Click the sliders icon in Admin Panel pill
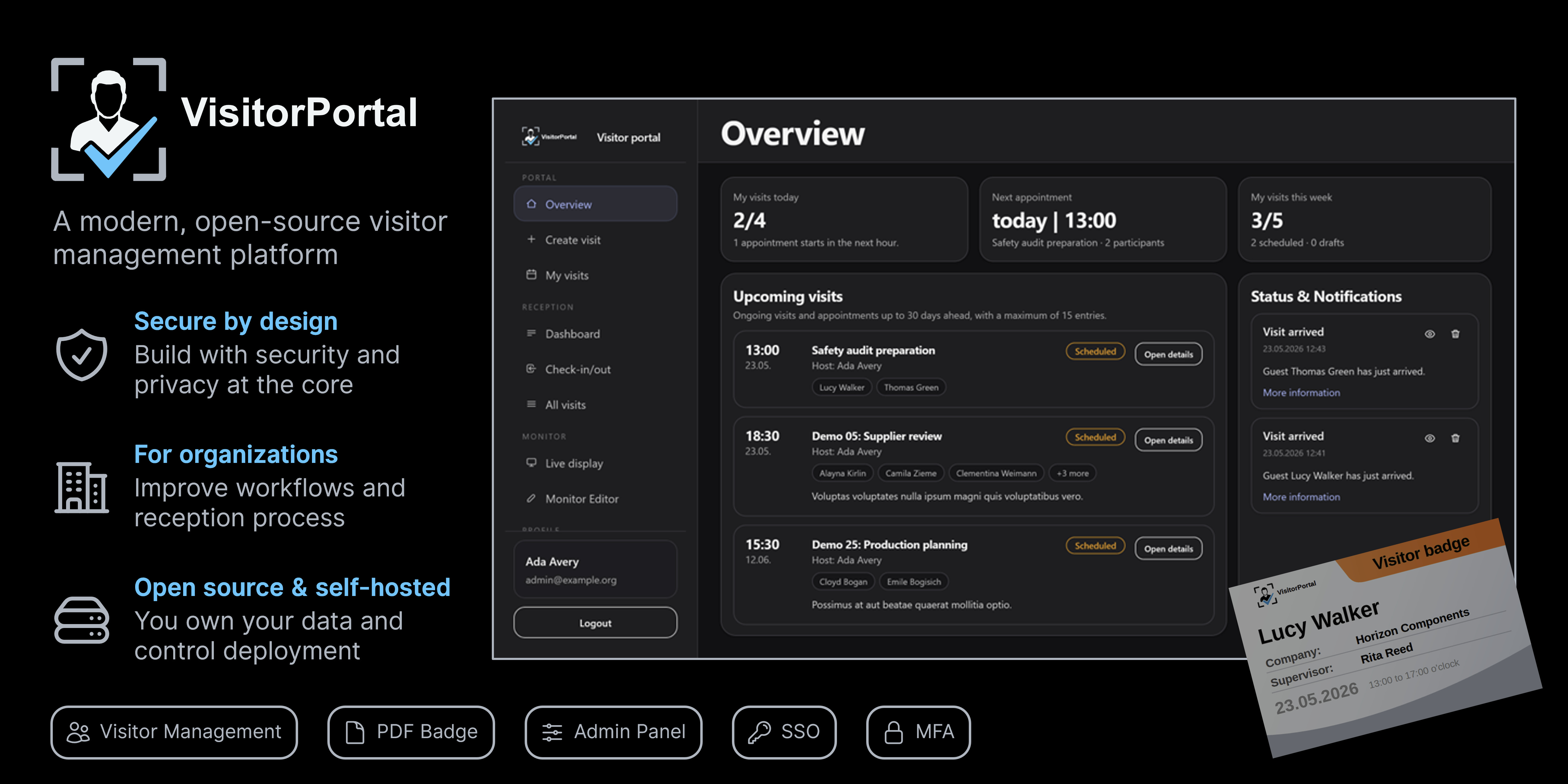The width and height of the screenshot is (1568, 784). tap(552, 732)
